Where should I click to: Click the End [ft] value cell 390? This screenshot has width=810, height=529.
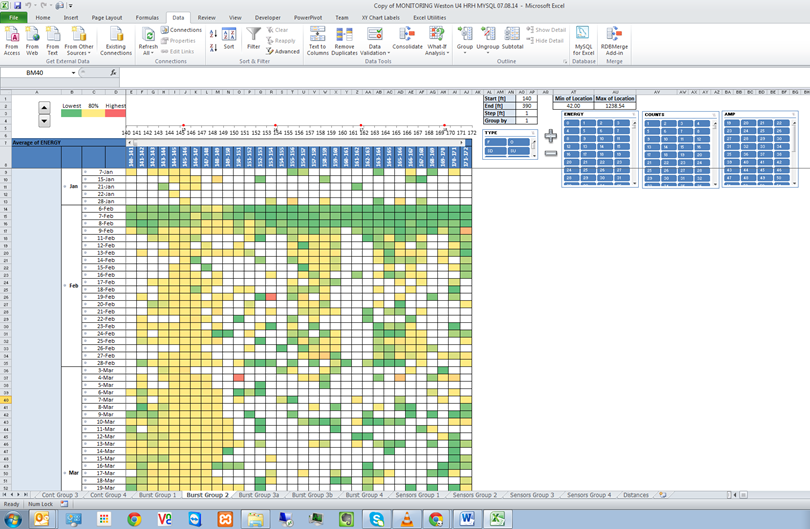tap(526, 106)
